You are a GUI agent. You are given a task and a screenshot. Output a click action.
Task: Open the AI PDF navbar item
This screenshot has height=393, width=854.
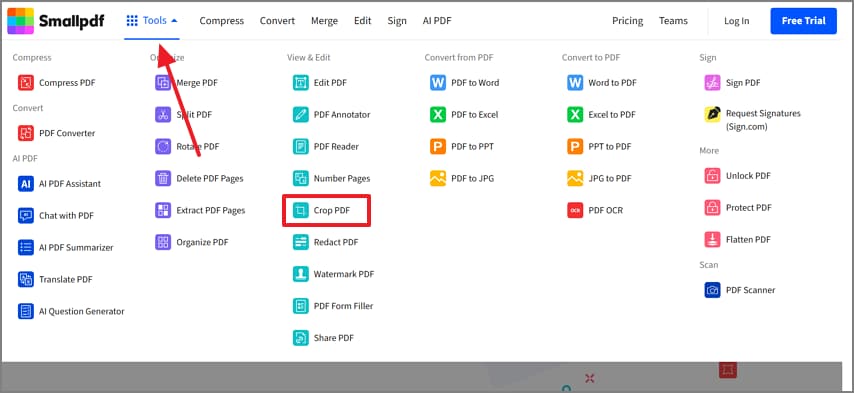[437, 21]
